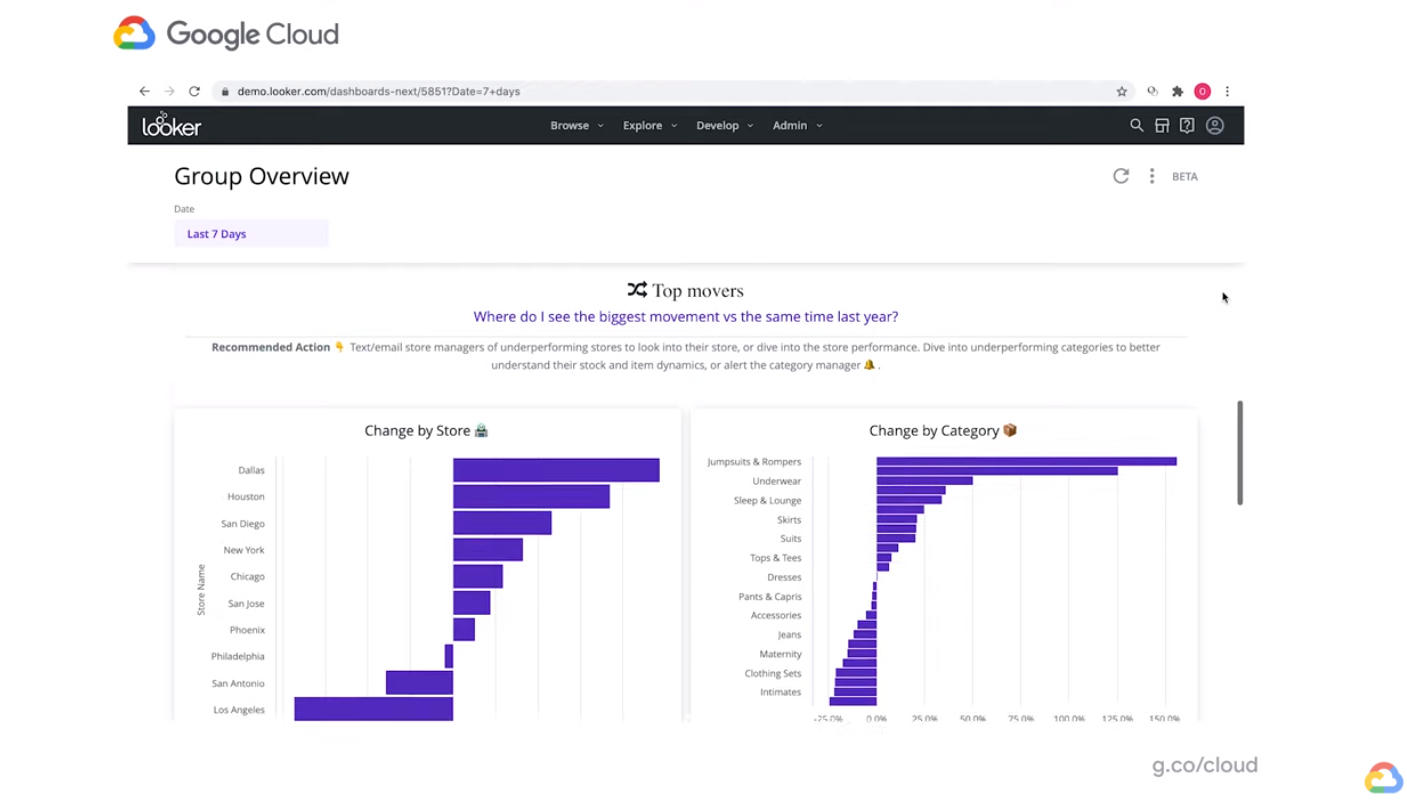Open the Chrome three-dot menu
Image resolution: width=1407 pixels, height=807 pixels.
tap(1227, 91)
